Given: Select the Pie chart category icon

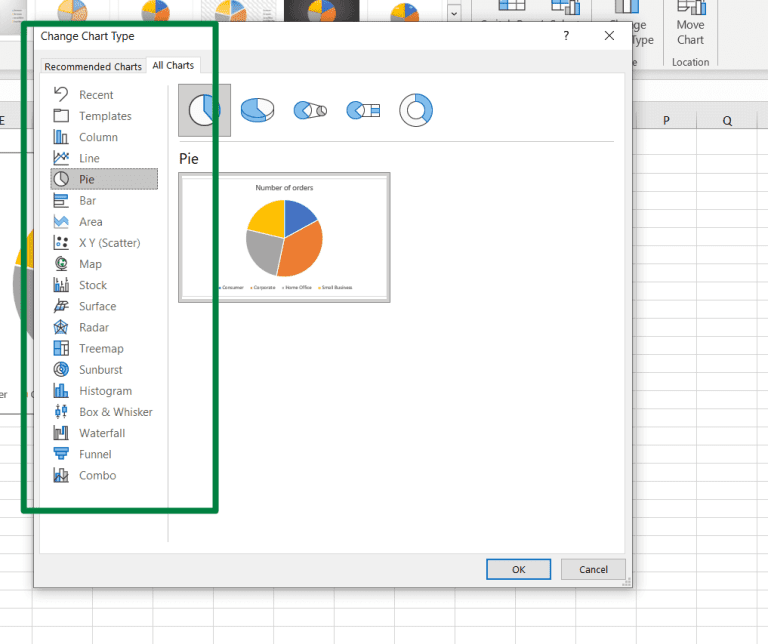Looking at the screenshot, I should tap(61, 179).
